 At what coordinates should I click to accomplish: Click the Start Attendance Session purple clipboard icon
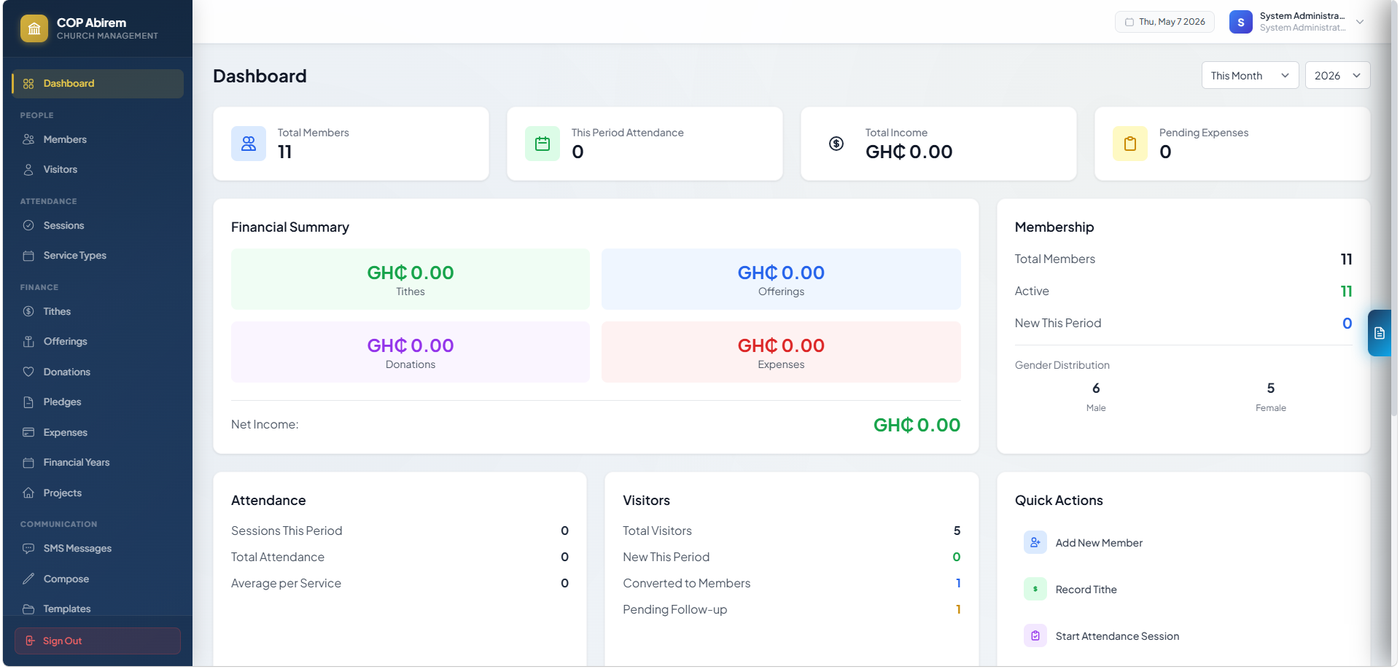point(1035,636)
